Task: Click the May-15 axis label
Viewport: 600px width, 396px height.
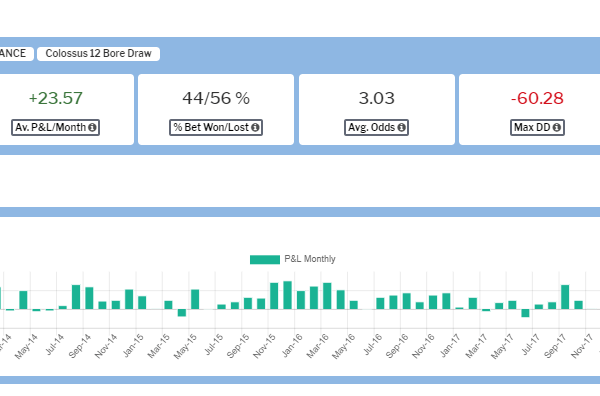Action: tap(185, 346)
